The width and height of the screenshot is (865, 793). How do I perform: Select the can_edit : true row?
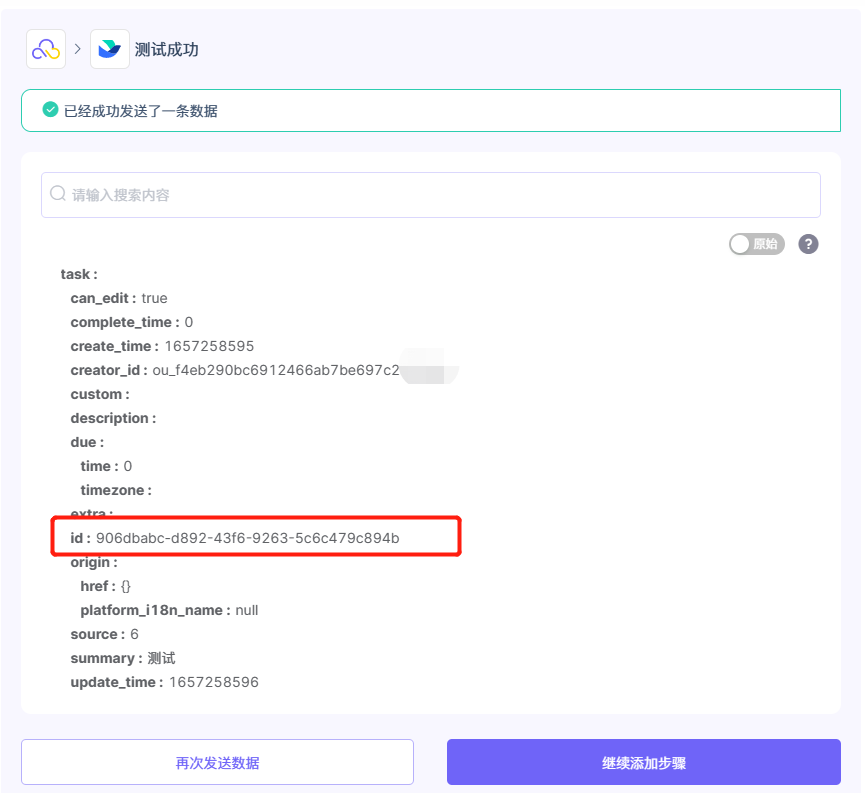[119, 299]
